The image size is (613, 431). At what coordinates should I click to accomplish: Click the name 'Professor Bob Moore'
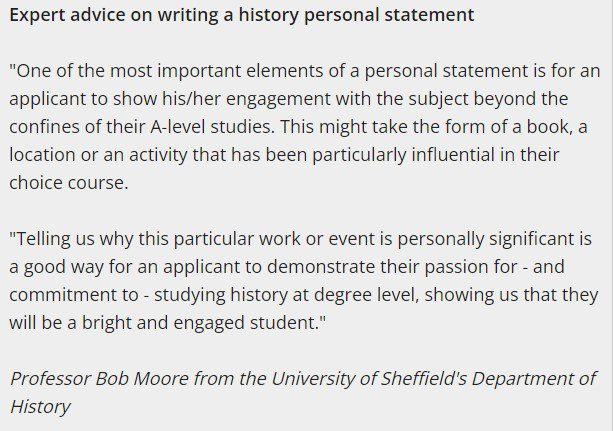click(x=99, y=379)
